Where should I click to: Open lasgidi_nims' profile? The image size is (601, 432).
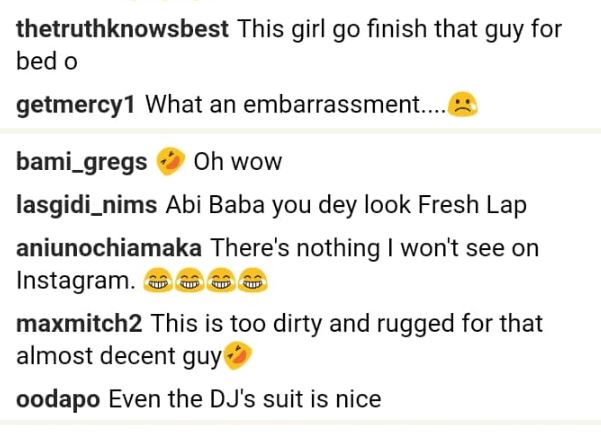pyautogui.click(x=86, y=204)
